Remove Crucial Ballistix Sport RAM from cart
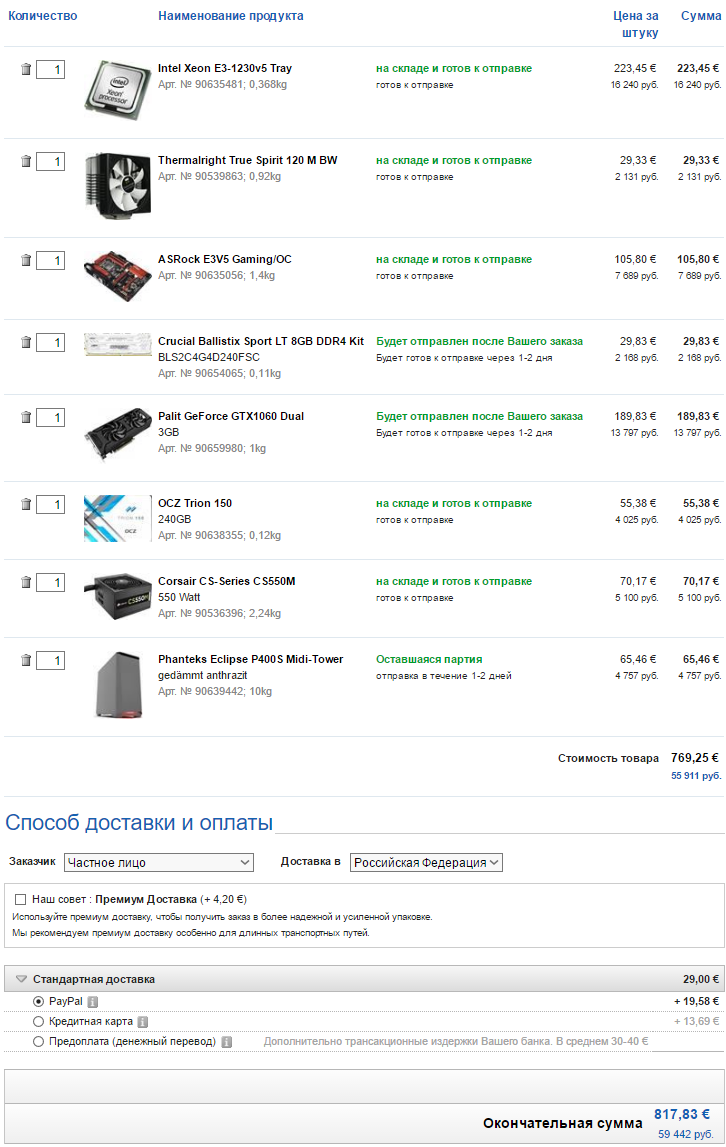 coord(26,342)
